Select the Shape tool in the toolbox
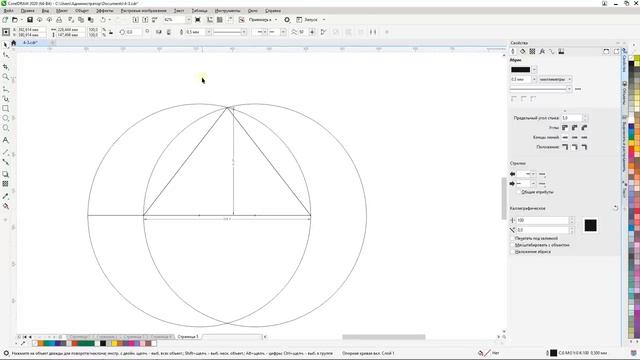The image size is (640, 360). (x=6, y=55)
